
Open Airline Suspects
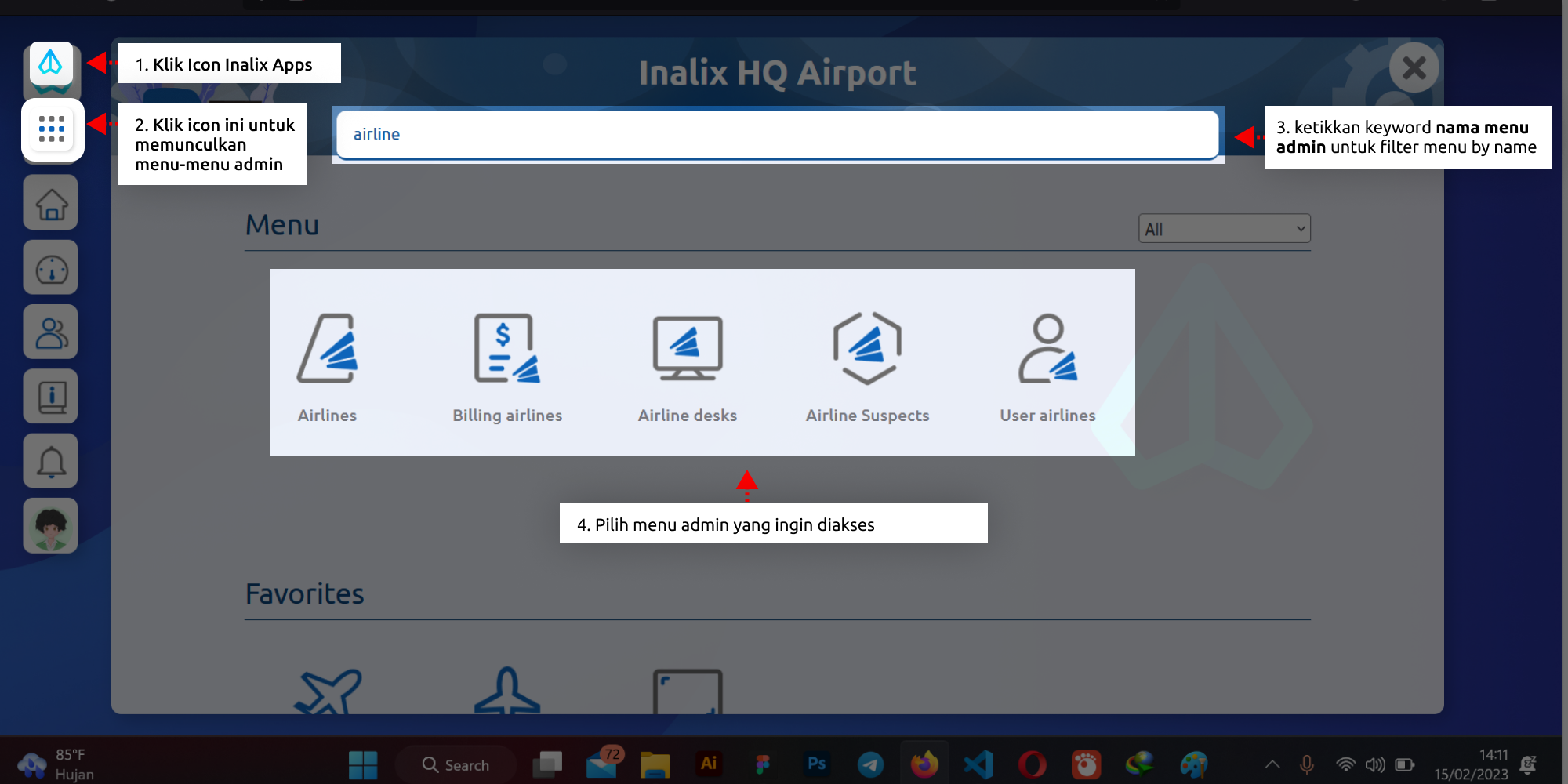point(866,365)
